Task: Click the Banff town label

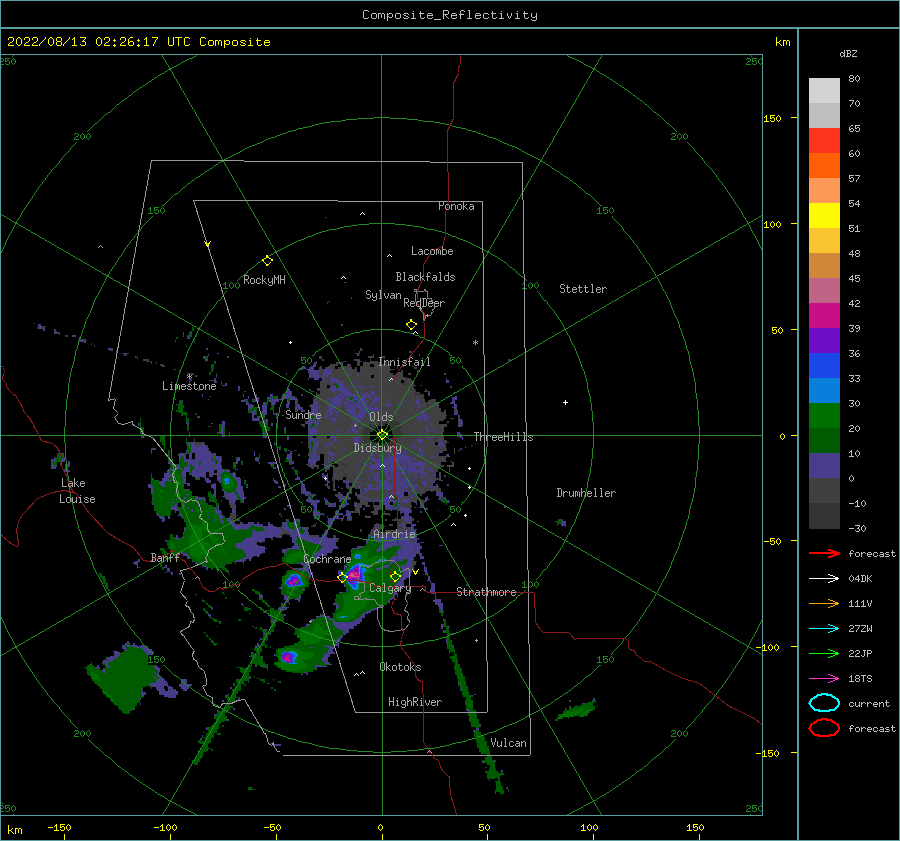Action: tap(165, 557)
